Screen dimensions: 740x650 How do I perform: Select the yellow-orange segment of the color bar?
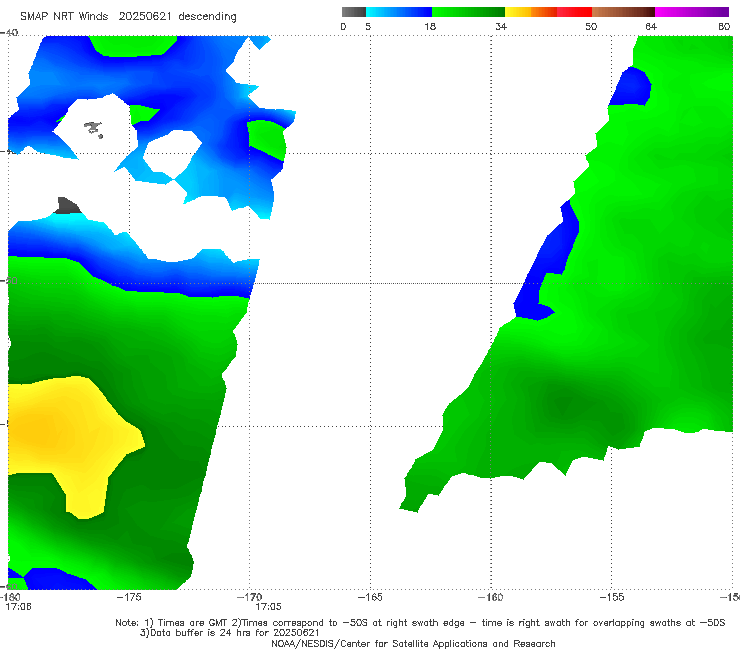coord(531,12)
